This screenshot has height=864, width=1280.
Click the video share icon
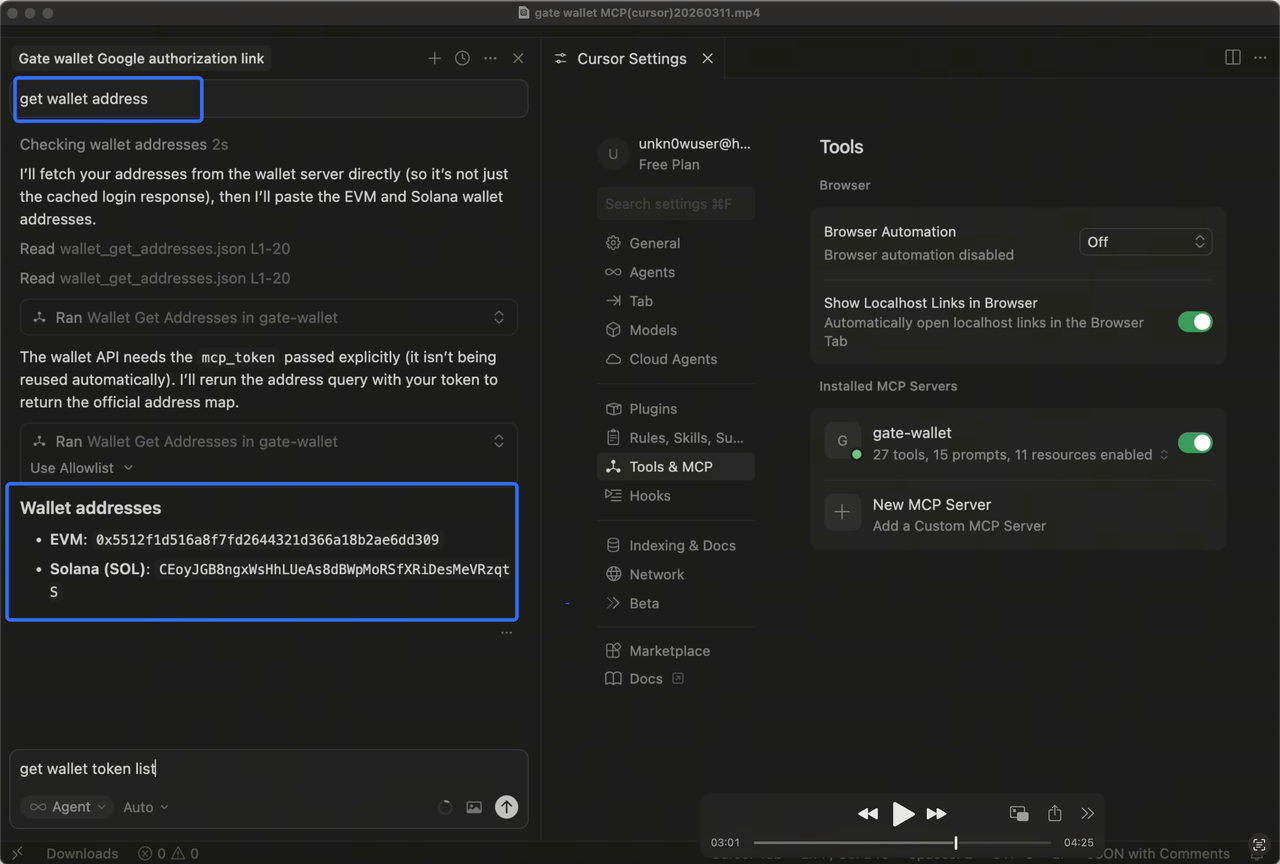point(1054,813)
